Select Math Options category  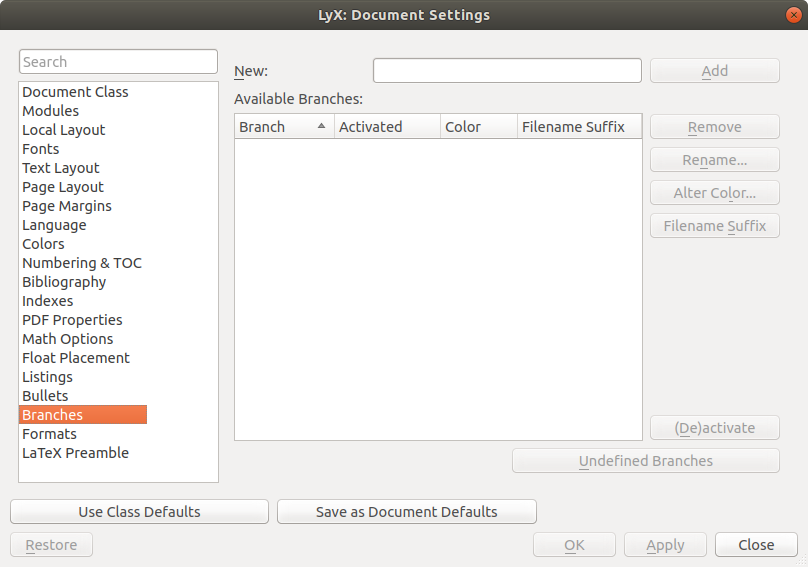[69, 339]
